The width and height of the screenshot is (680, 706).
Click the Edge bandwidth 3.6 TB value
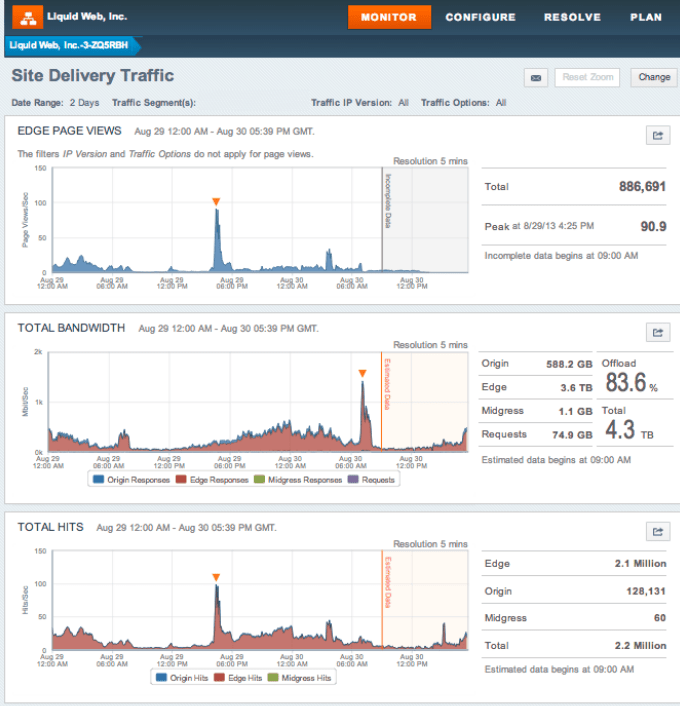pos(576,388)
